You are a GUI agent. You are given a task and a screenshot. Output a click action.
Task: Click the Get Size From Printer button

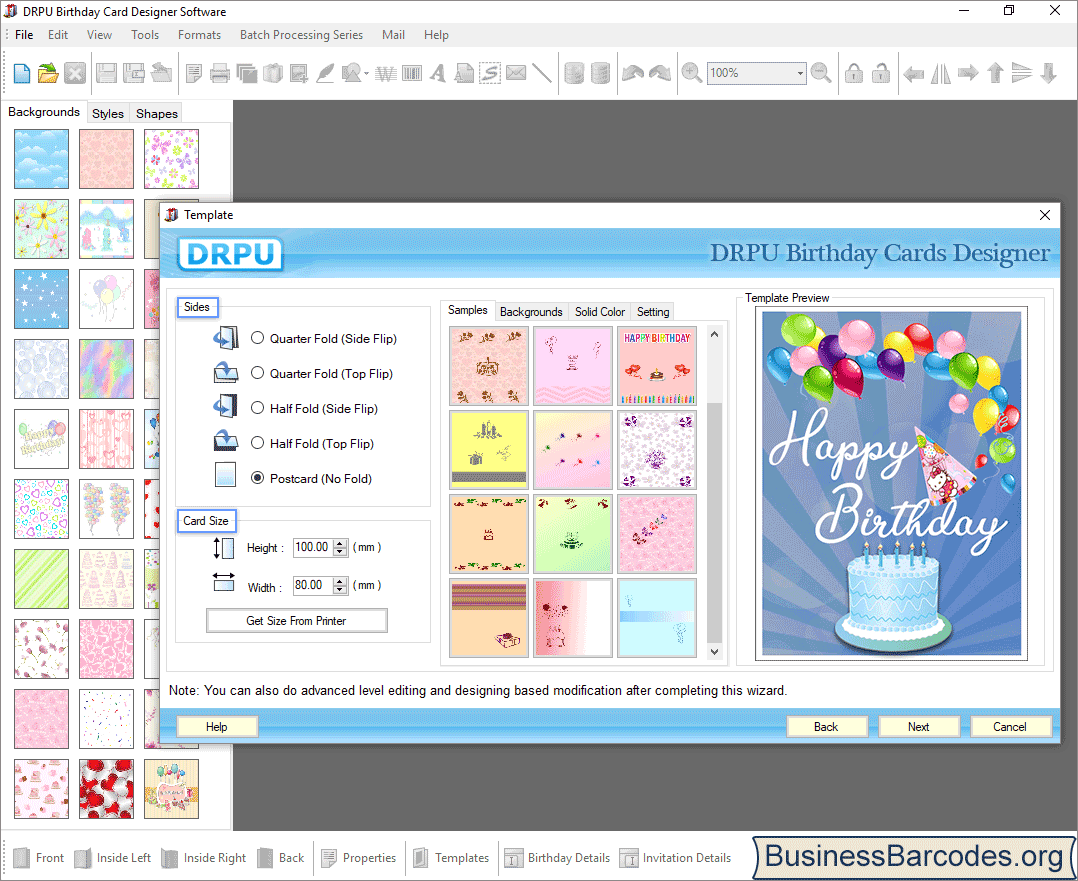coord(296,620)
